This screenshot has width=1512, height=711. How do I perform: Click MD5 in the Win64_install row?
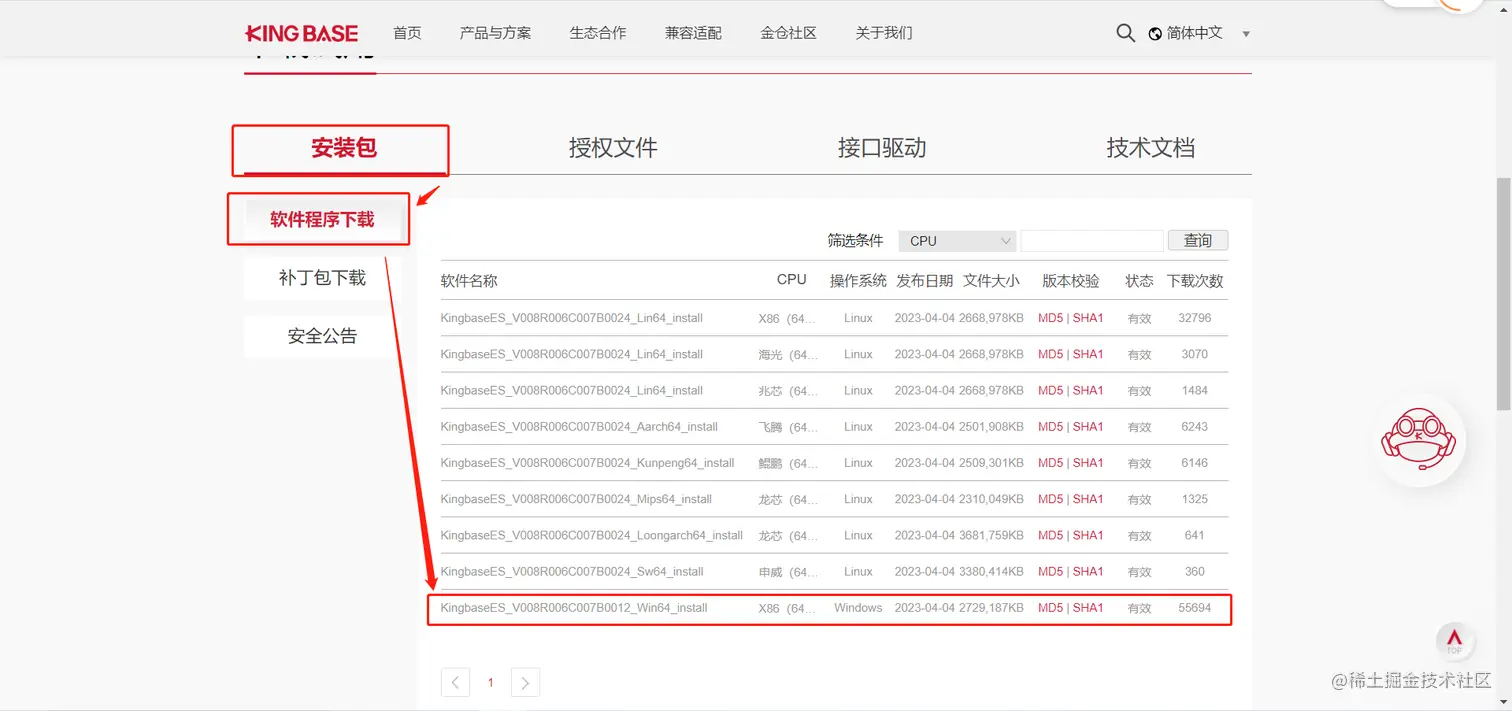(1051, 608)
